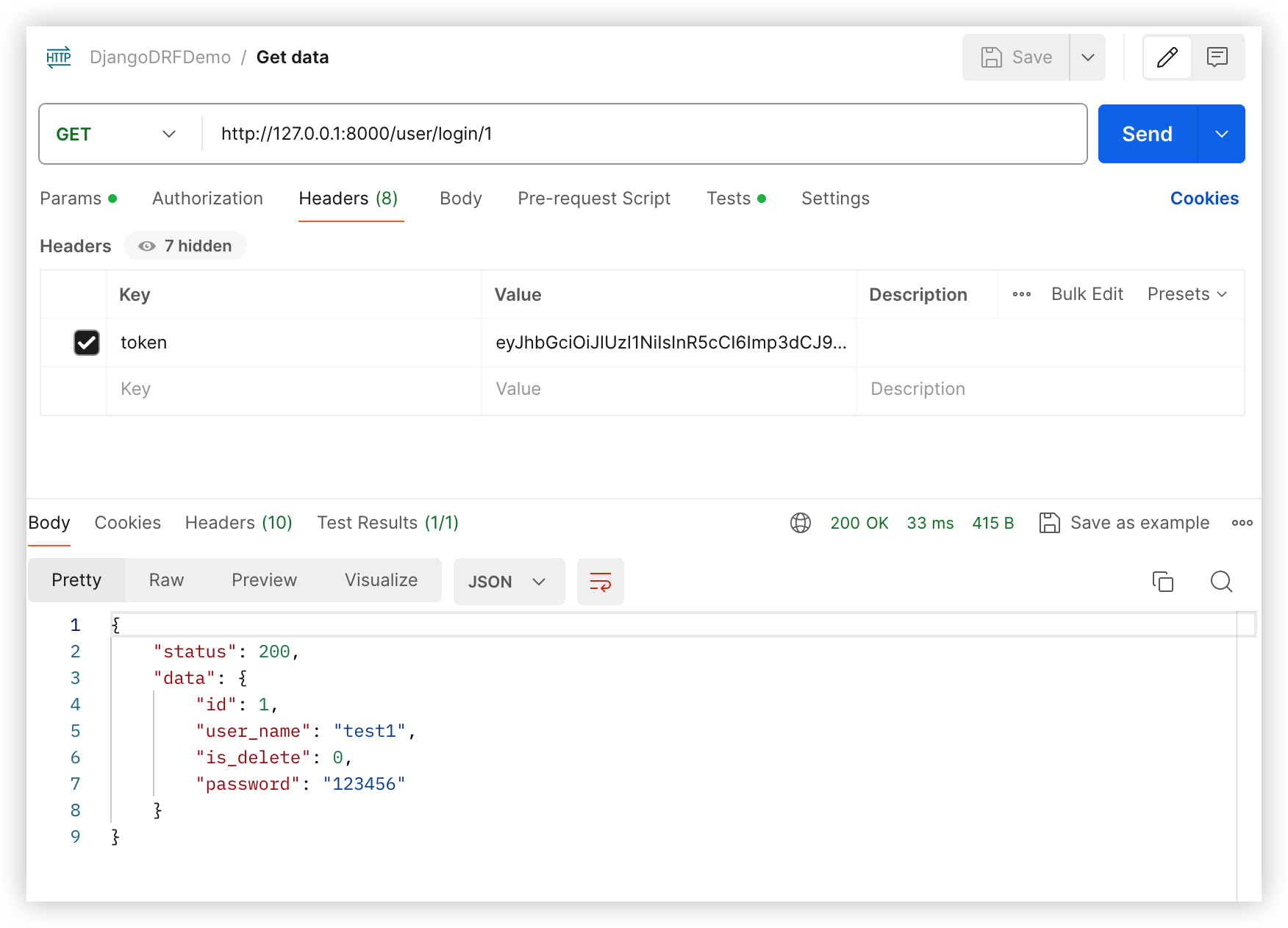The image size is (1288, 928).
Task: Show the 7 hidden headers
Action: pyautogui.click(x=185, y=246)
